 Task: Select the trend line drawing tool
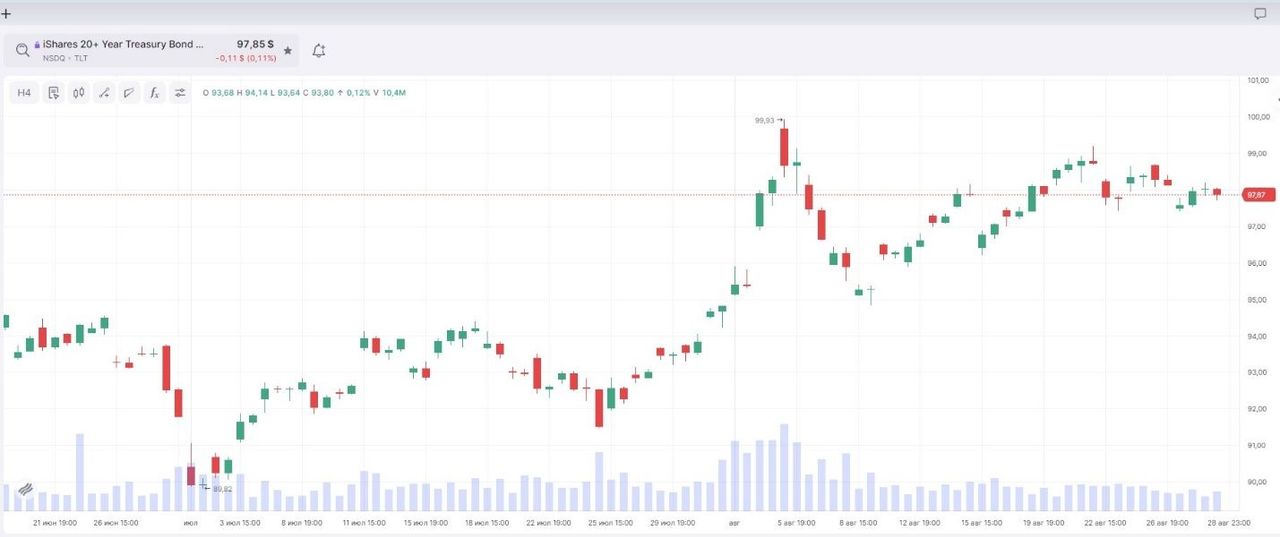(x=103, y=93)
